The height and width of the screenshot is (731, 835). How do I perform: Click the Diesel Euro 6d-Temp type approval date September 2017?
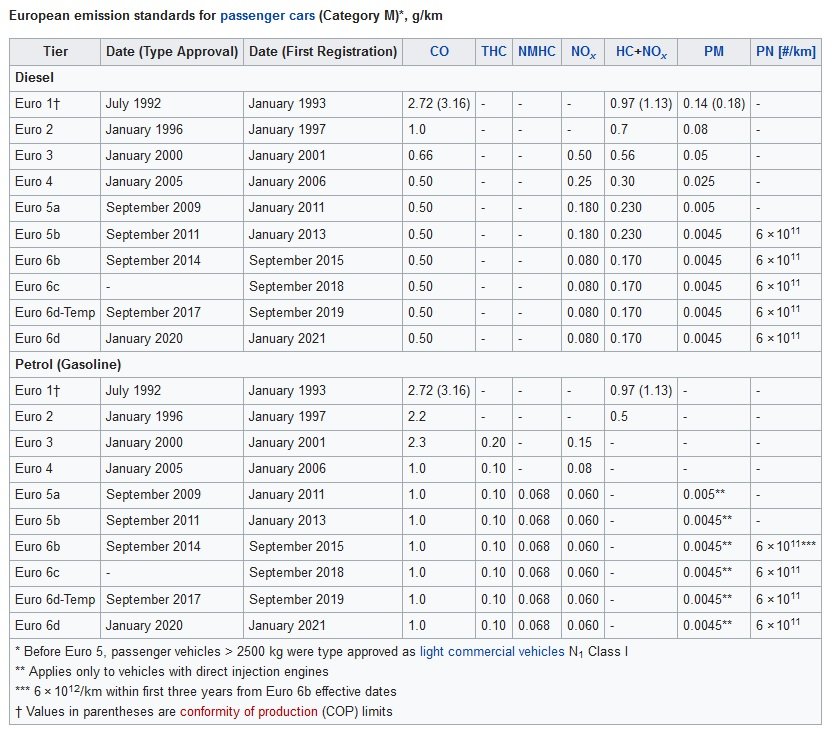[153, 313]
